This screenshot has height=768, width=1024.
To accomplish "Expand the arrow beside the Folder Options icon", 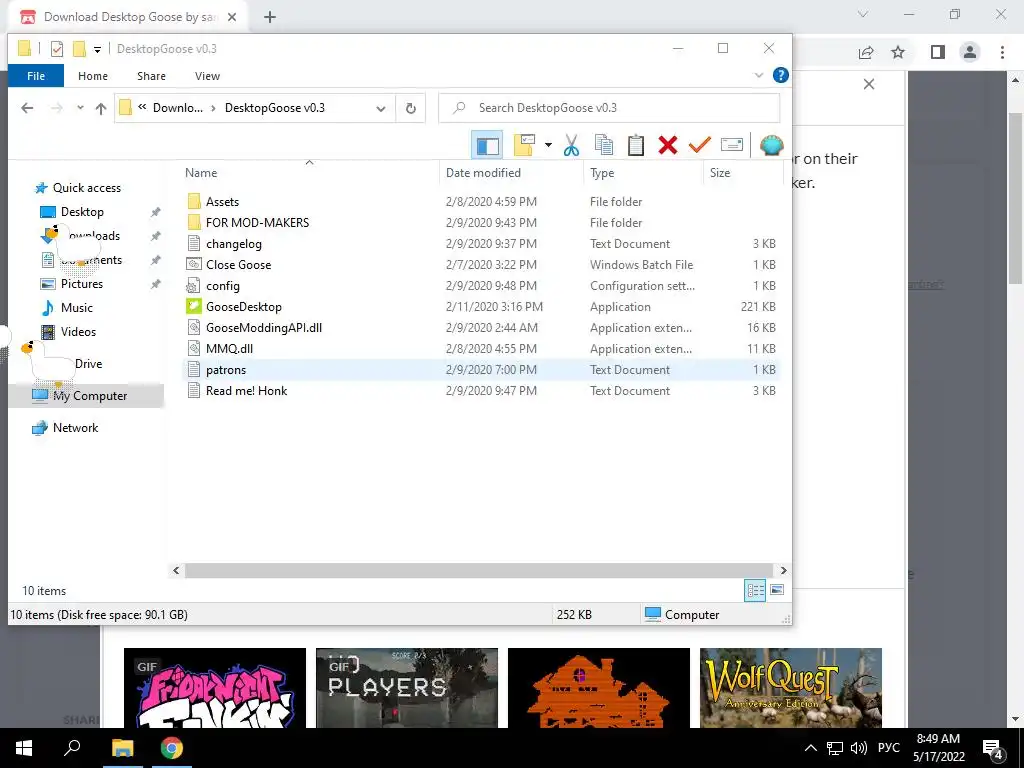I will (x=548, y=145).
